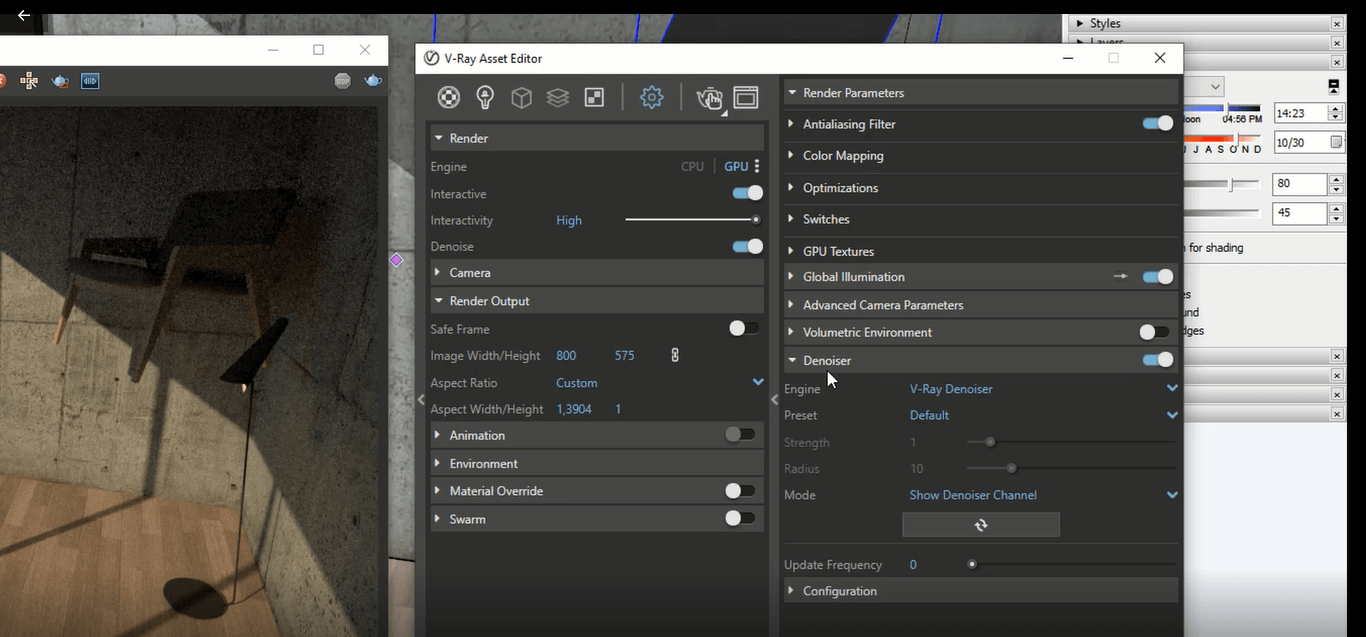
Task: Select the CPU engine option
Action: click(692, 167)
